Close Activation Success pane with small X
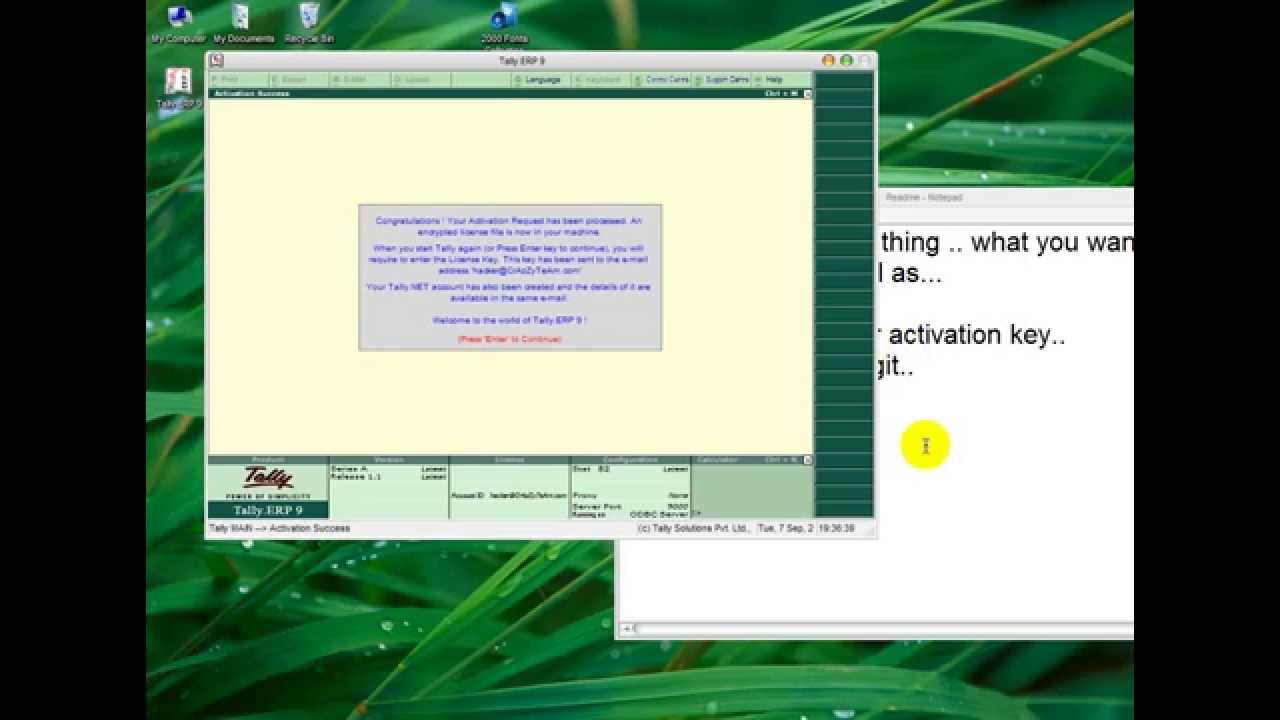This screenshot has width=1280, height=720. click(x=808, y=94)
